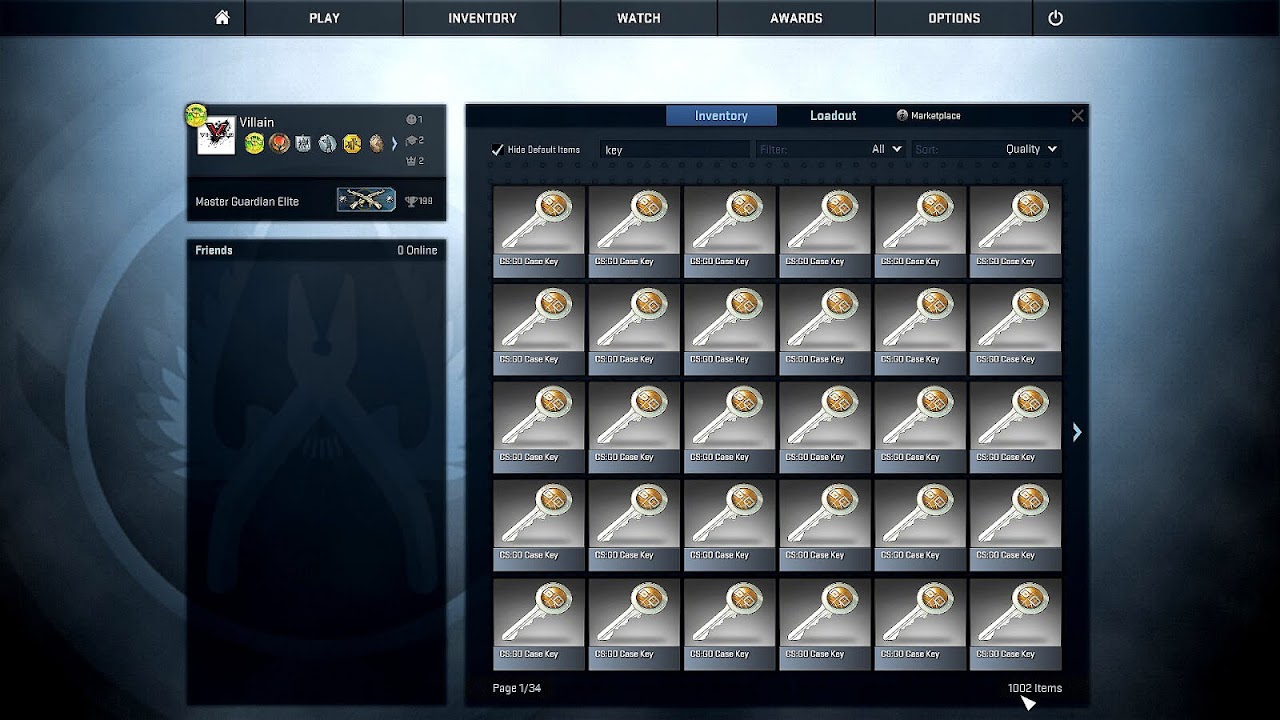Toggle the Hide Default Items checkbox
1280x720 pixels.
tap(497, 148)
